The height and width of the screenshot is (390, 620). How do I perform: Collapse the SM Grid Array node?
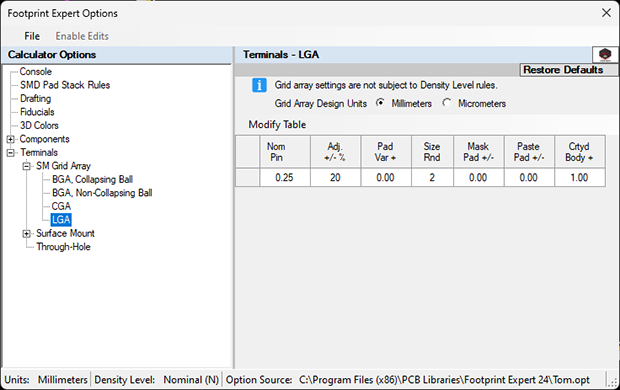click(x=26, y=166)
